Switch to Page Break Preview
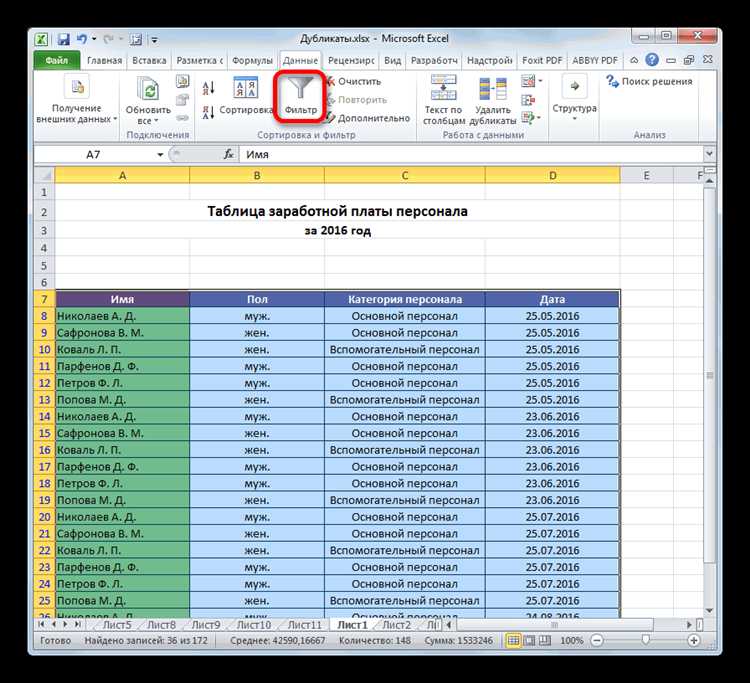Image resolution: width=750 pixels, height=683 pixels. [545, 640]
